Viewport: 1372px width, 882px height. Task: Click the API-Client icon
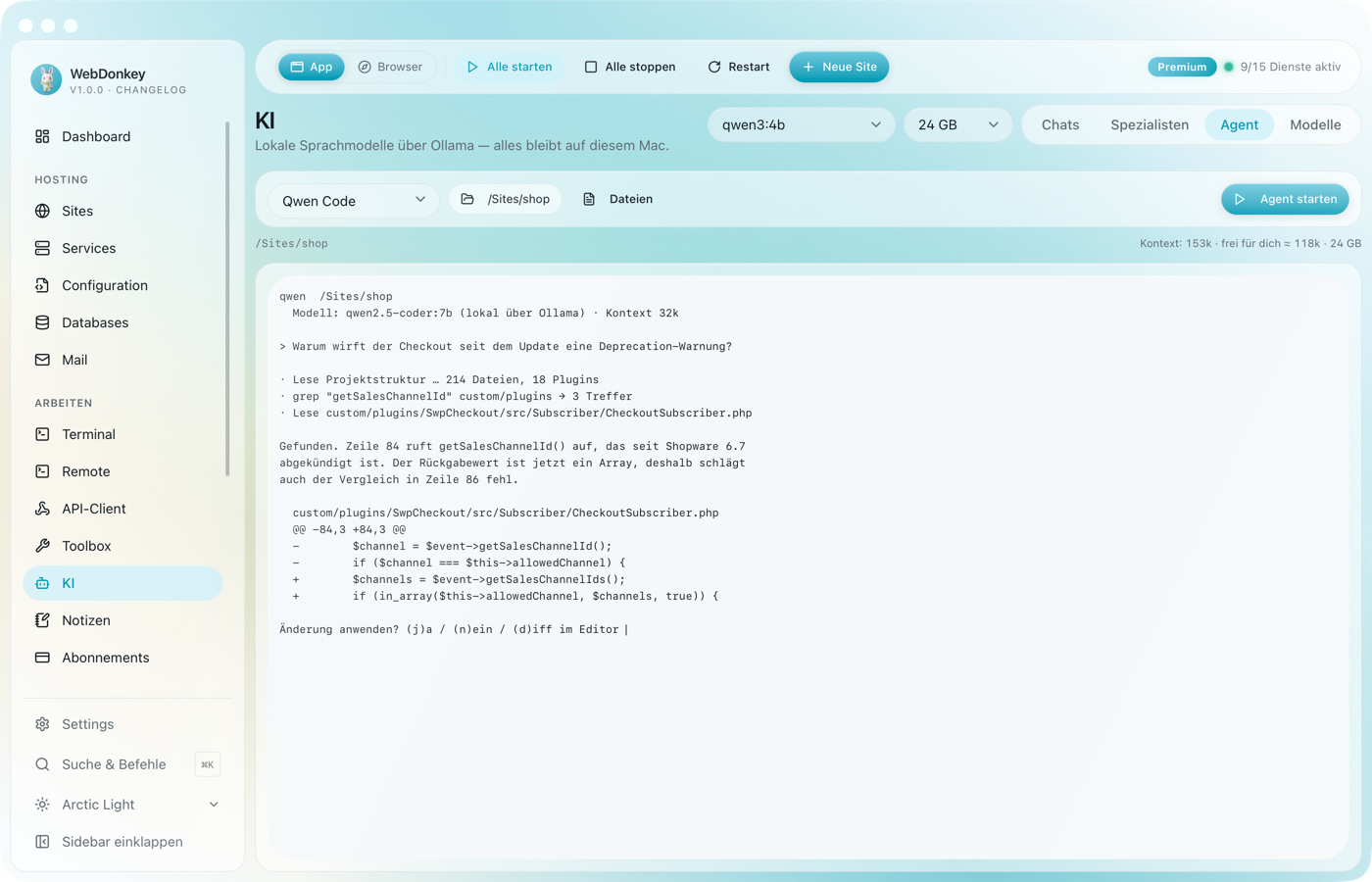[42, 509]
